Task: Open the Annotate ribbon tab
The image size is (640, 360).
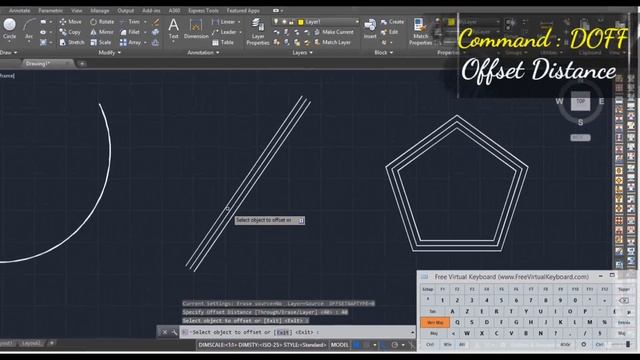Action: click(x=19, y=11)
